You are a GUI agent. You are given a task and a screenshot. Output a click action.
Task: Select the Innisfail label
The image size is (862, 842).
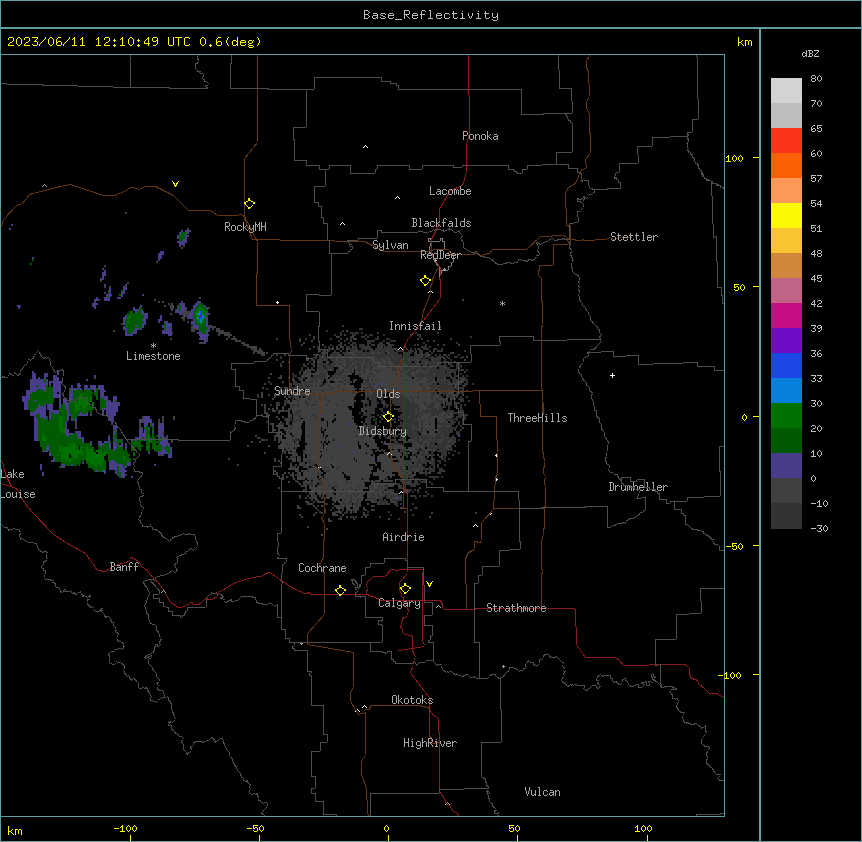pos(415,326)
